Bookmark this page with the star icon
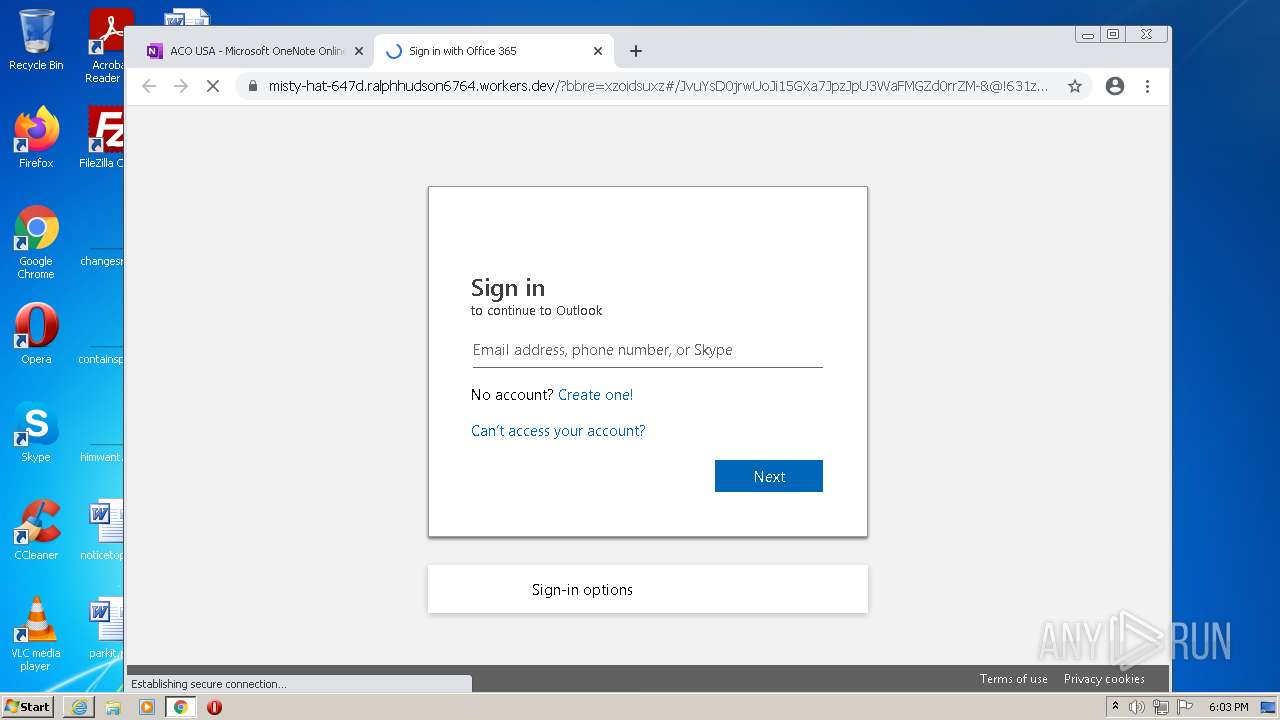Viewport: 1280px width, 720px height. point(1075,86)
